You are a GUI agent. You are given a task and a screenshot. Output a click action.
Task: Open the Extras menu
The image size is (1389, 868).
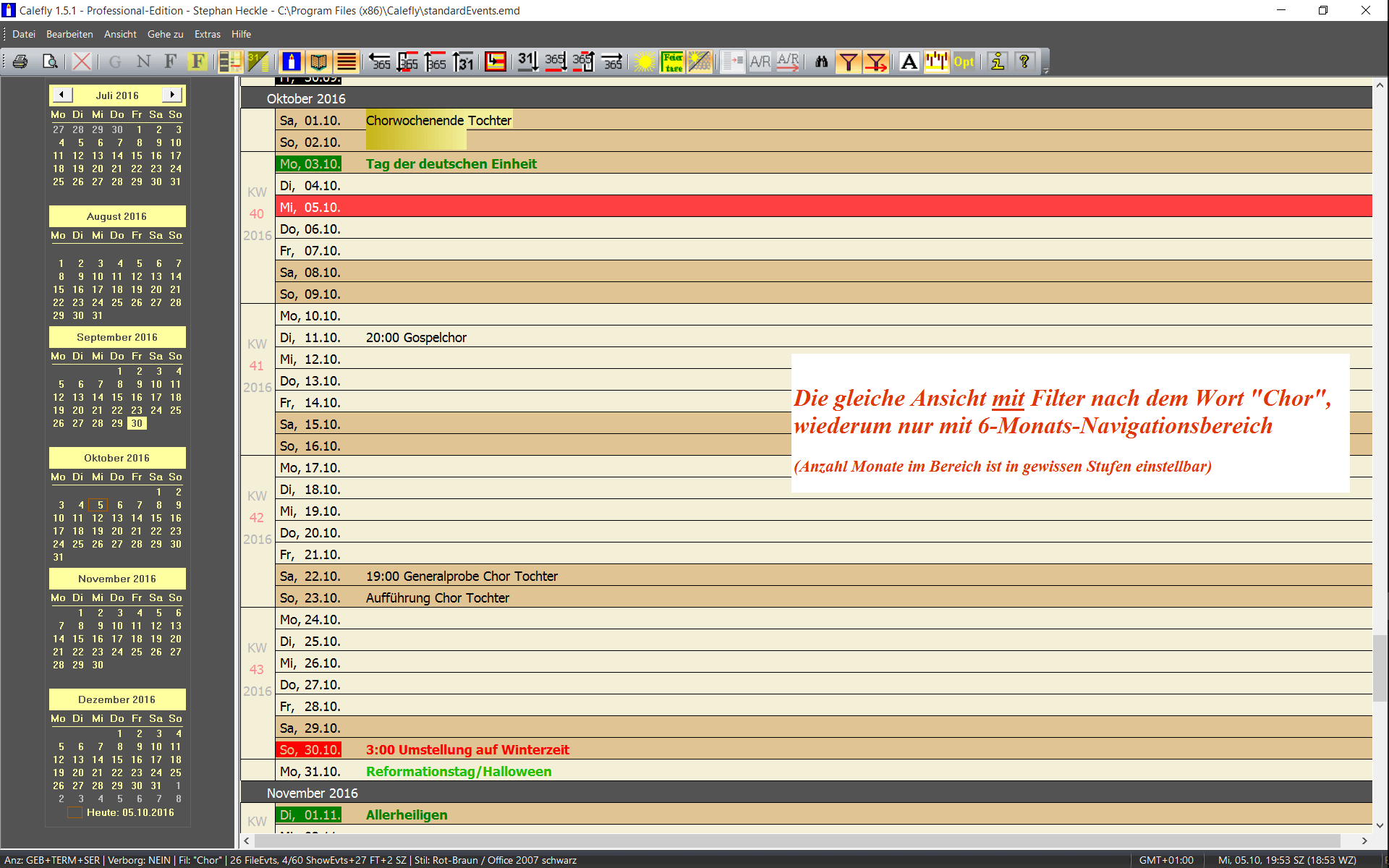pyautogui.click(x=208, y=34)
